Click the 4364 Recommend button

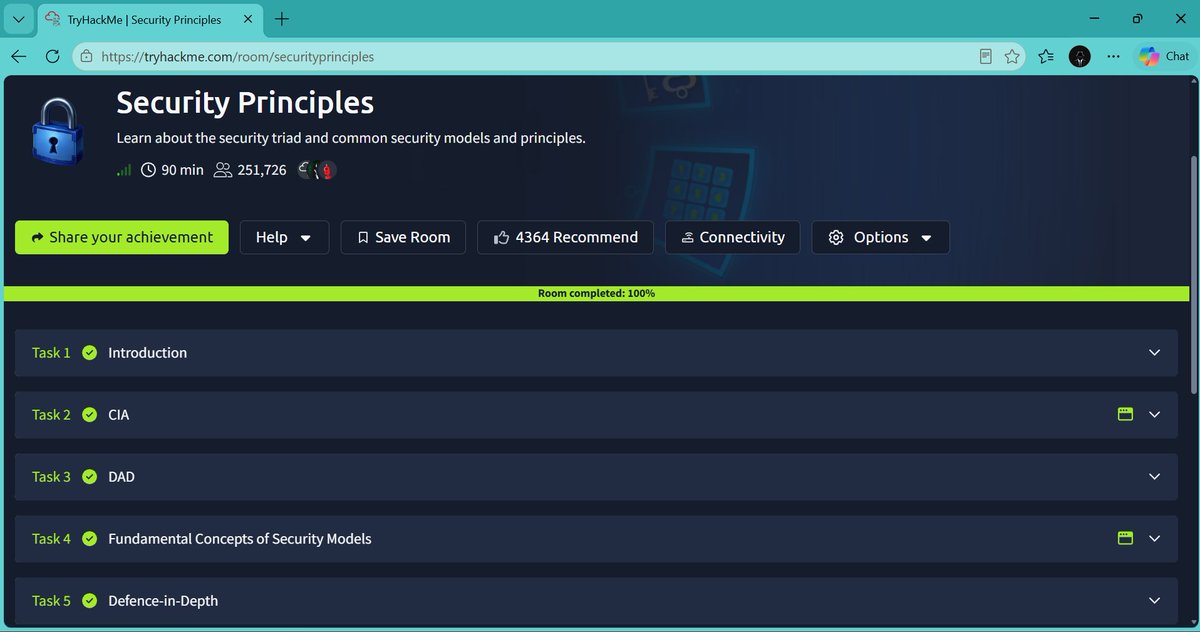click(x=565, y=237)
